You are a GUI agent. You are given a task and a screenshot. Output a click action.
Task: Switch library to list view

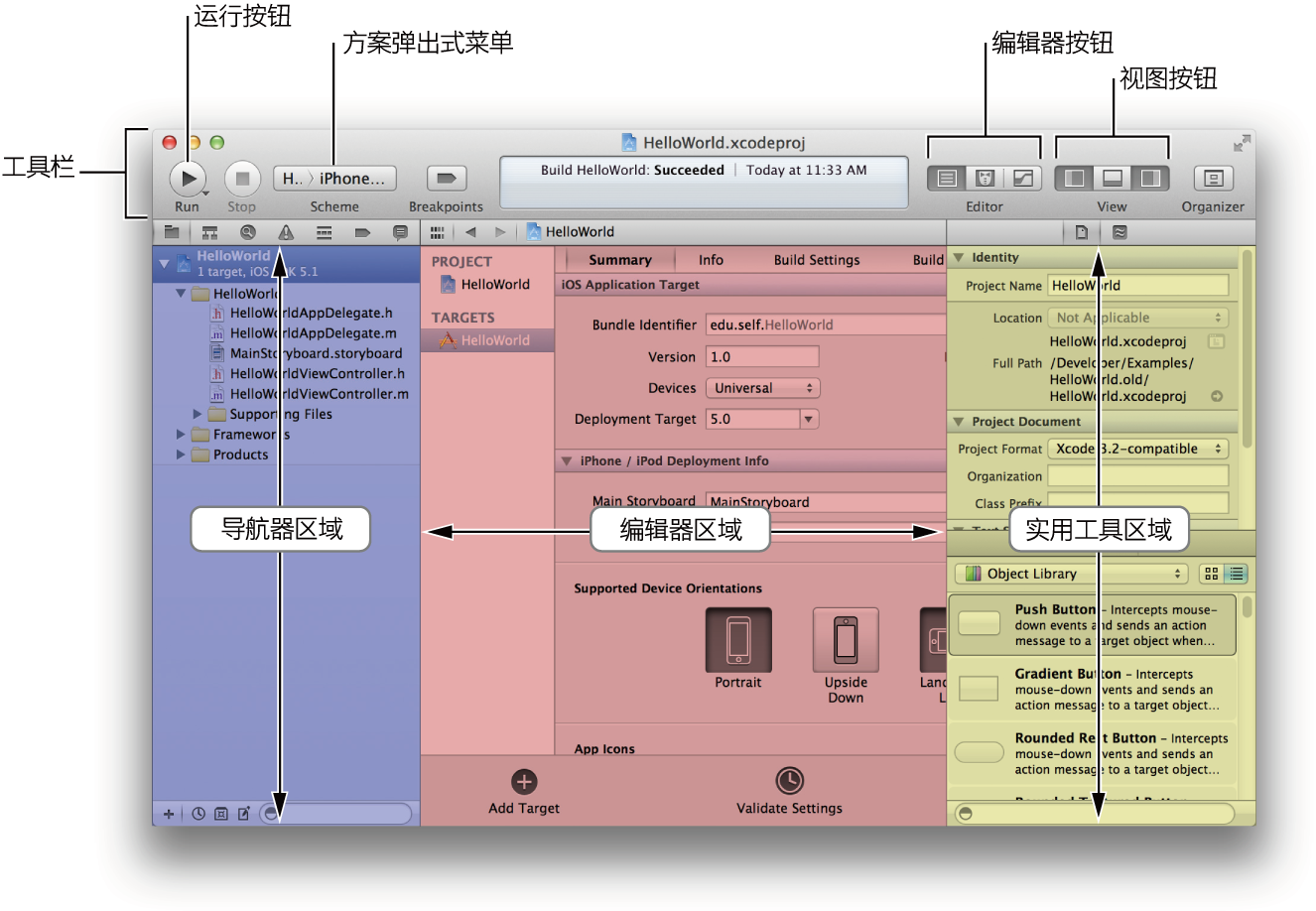[1236, 574]
